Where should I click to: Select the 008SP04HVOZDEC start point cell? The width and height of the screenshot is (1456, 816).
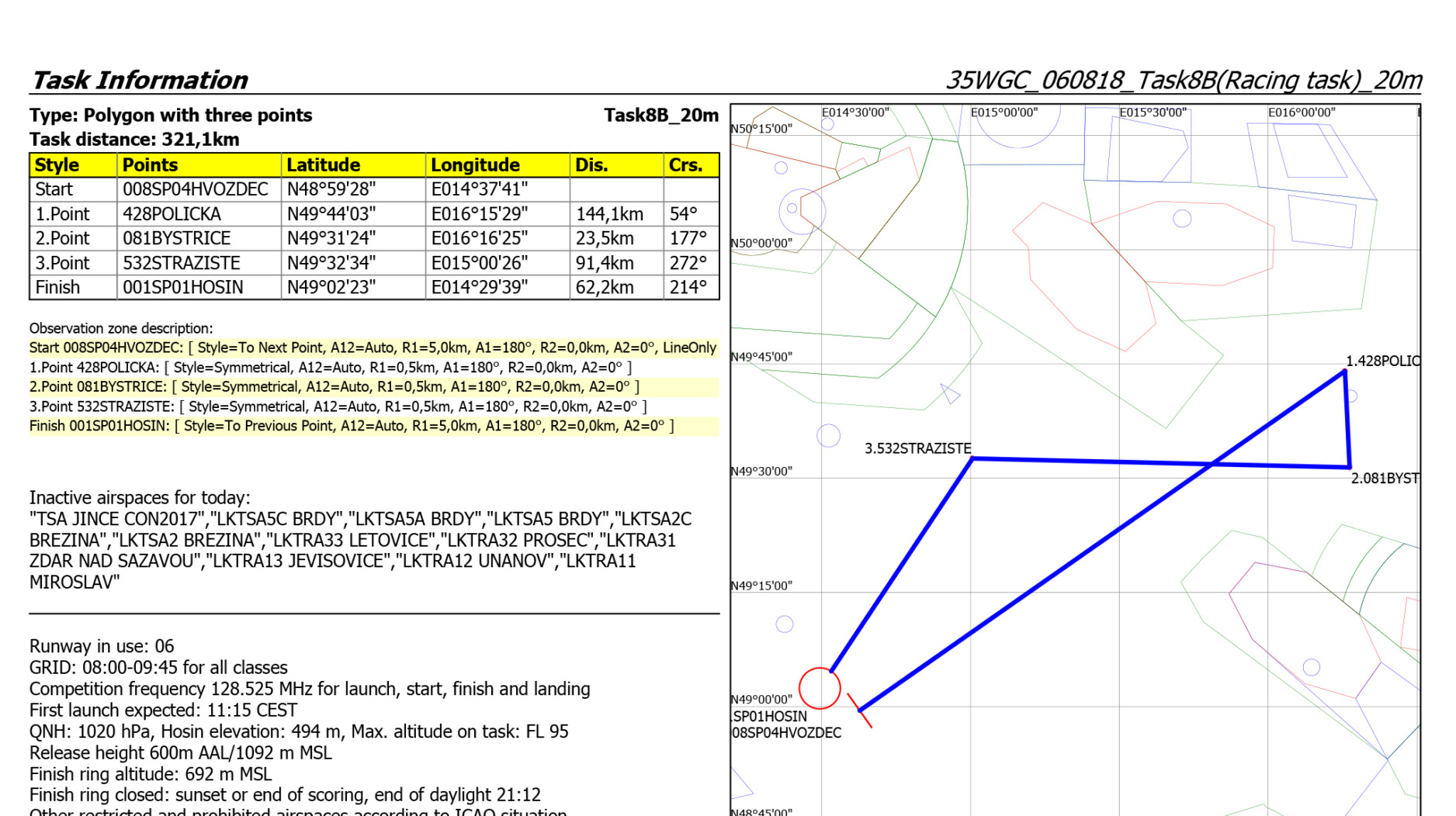pyautogui.click(x=196, y=190)
